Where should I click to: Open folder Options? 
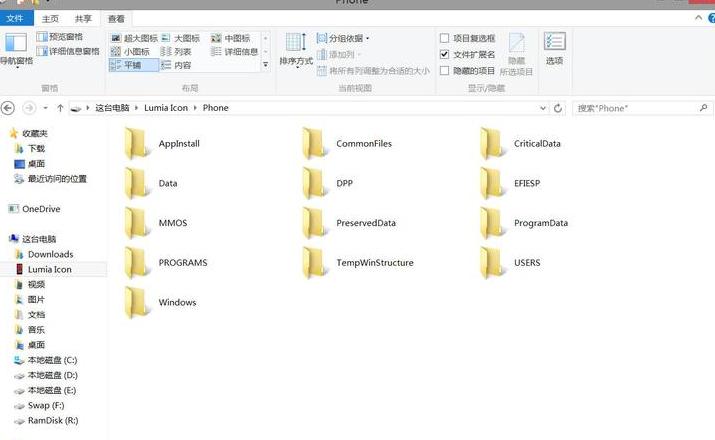554,48
